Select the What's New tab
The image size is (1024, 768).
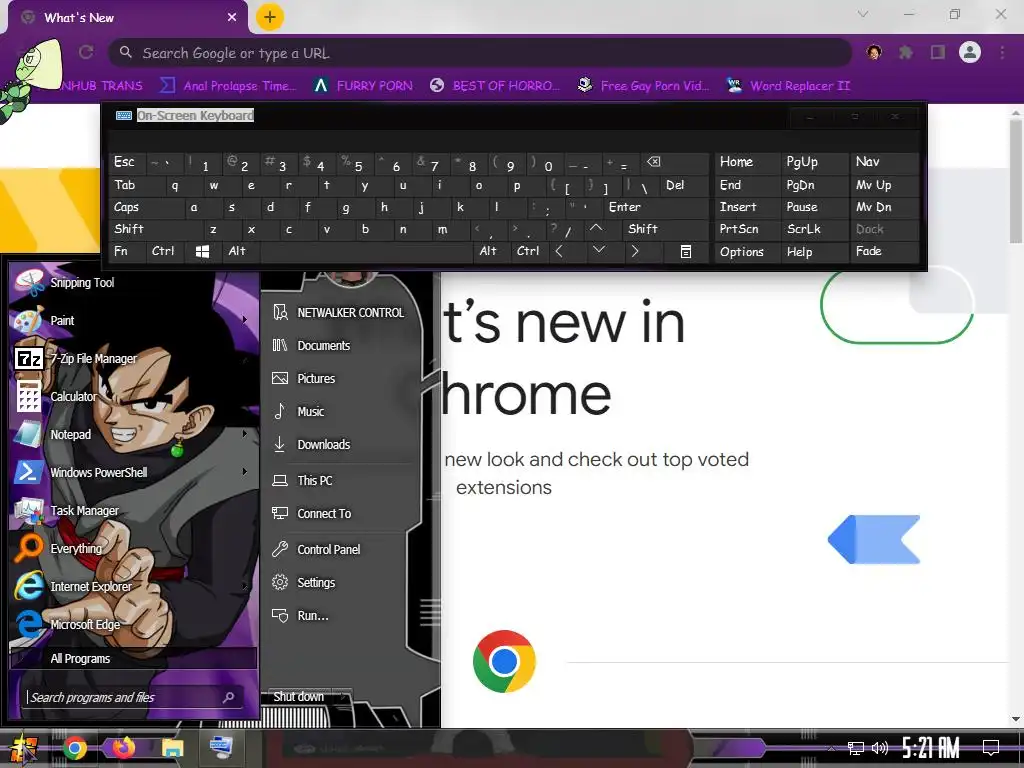[x=127, y=18]
